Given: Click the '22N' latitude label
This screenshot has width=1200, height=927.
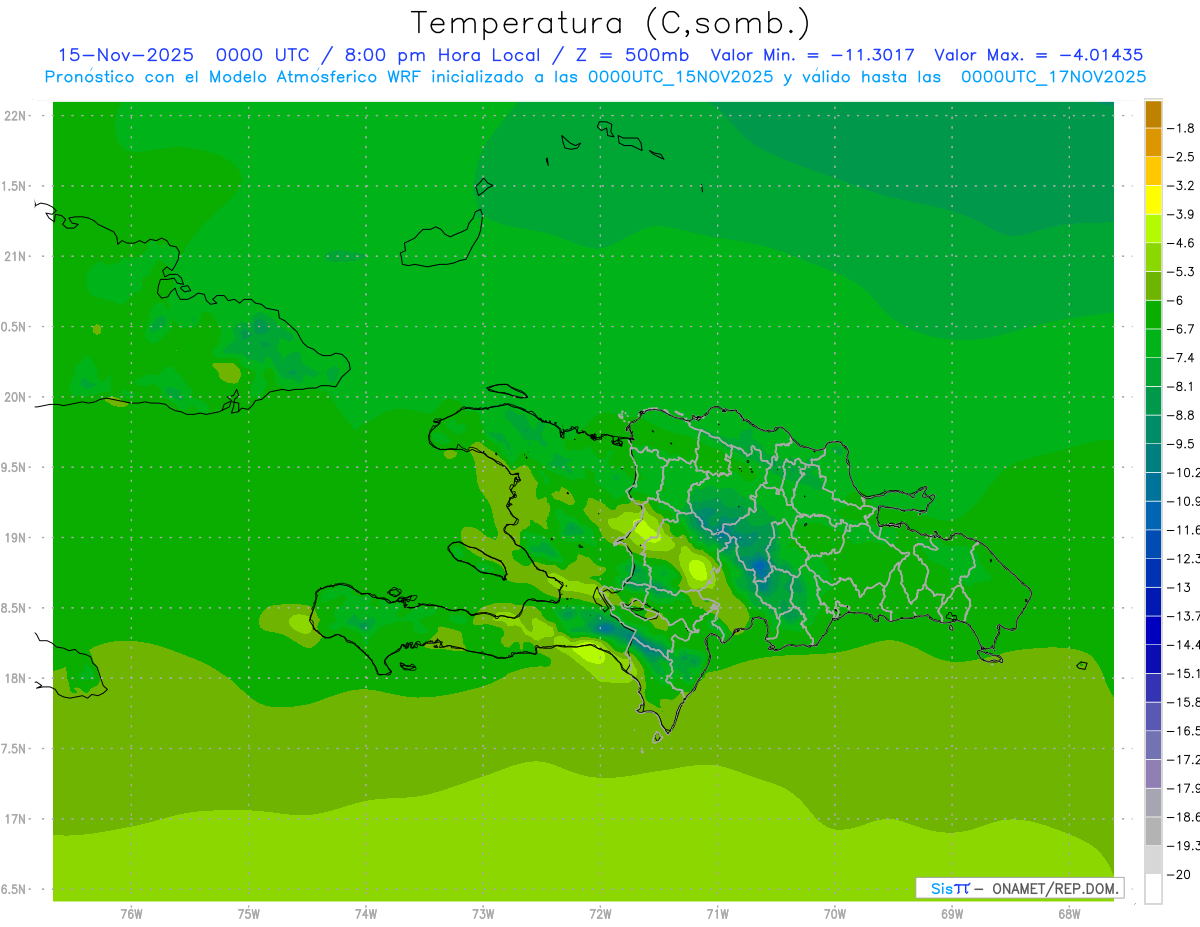Looking at the screenshot, I should (15, 115).
